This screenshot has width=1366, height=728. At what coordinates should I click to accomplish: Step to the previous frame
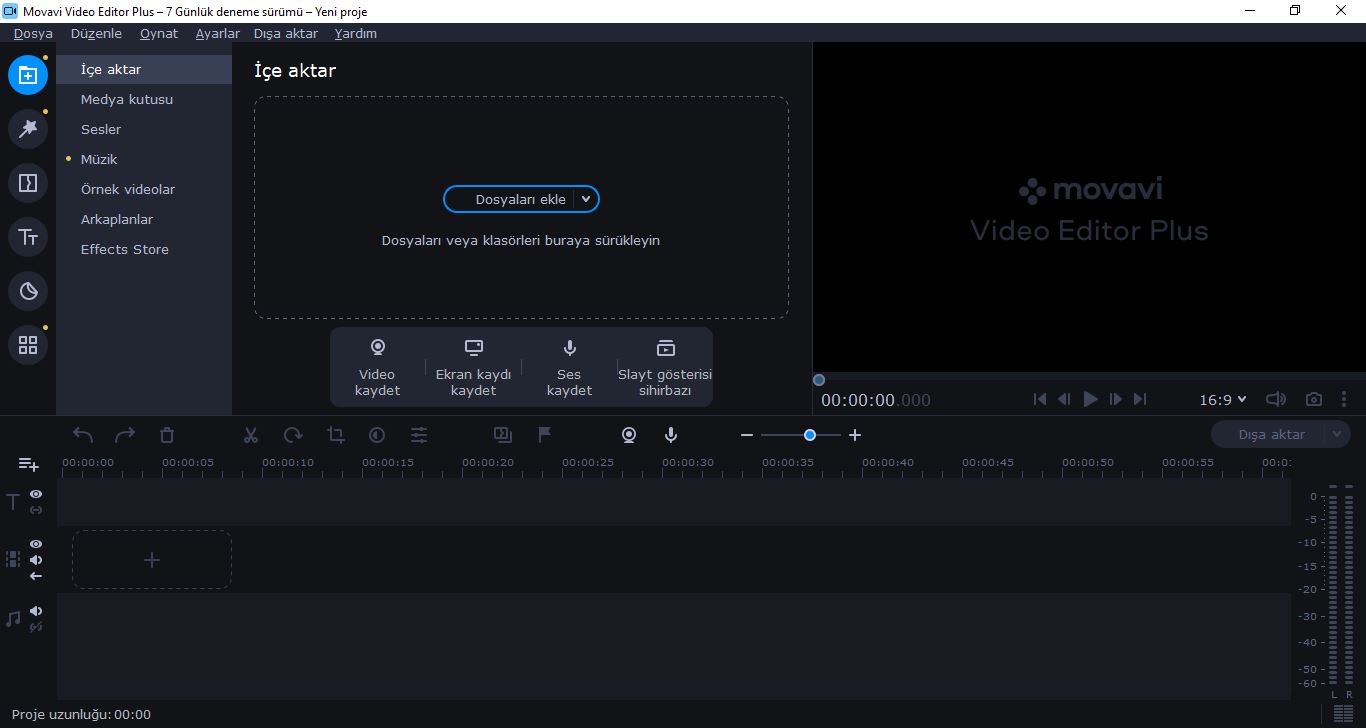click(x=1064, y=399)
